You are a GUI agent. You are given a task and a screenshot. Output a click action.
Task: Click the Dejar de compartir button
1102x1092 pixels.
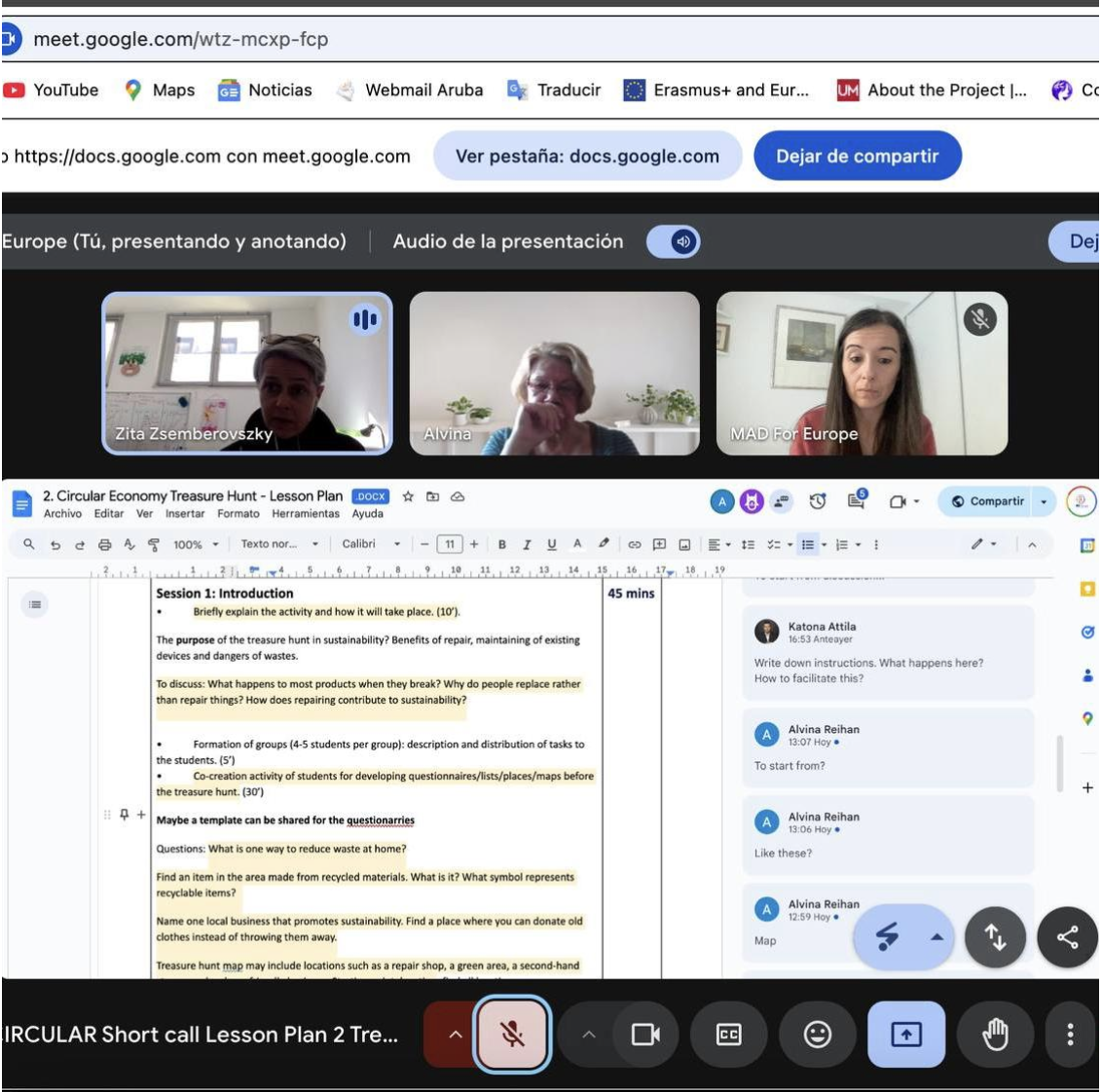[857, 157]
